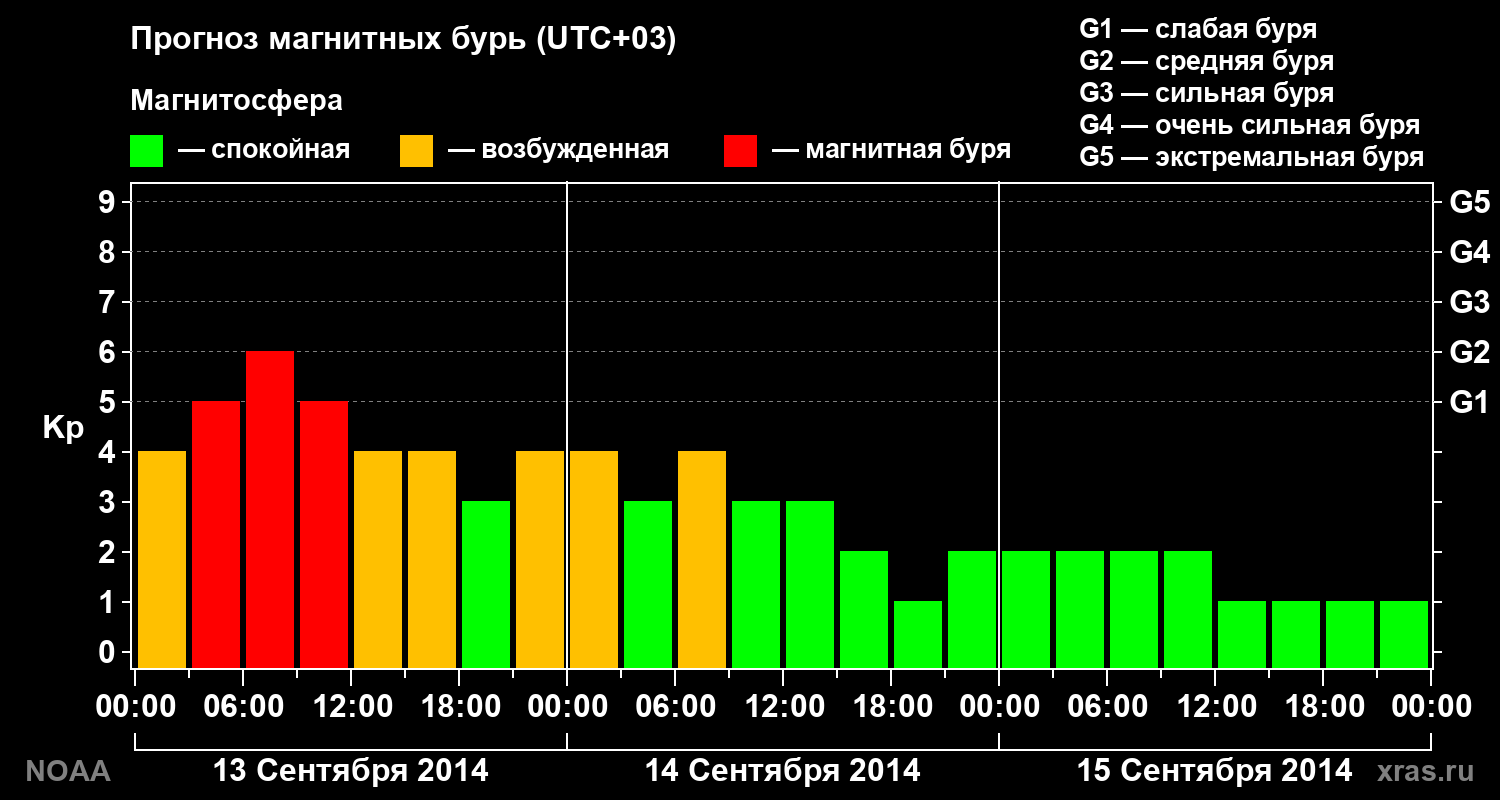Screen dimensions: 1500x800
Task: Click the red 'магнитная буря' legend swatch
Action: coord(740,151)
